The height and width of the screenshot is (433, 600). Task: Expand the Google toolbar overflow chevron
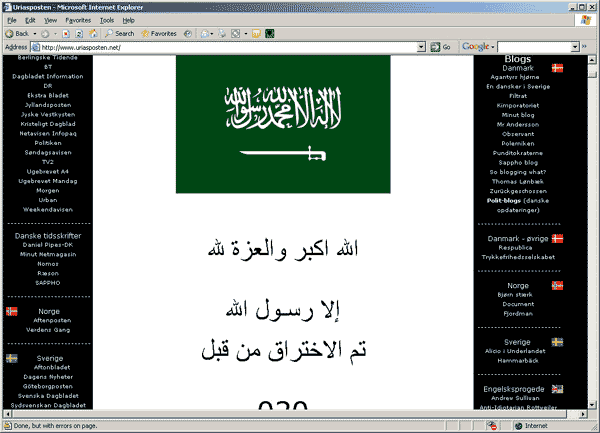pos(584,47)
